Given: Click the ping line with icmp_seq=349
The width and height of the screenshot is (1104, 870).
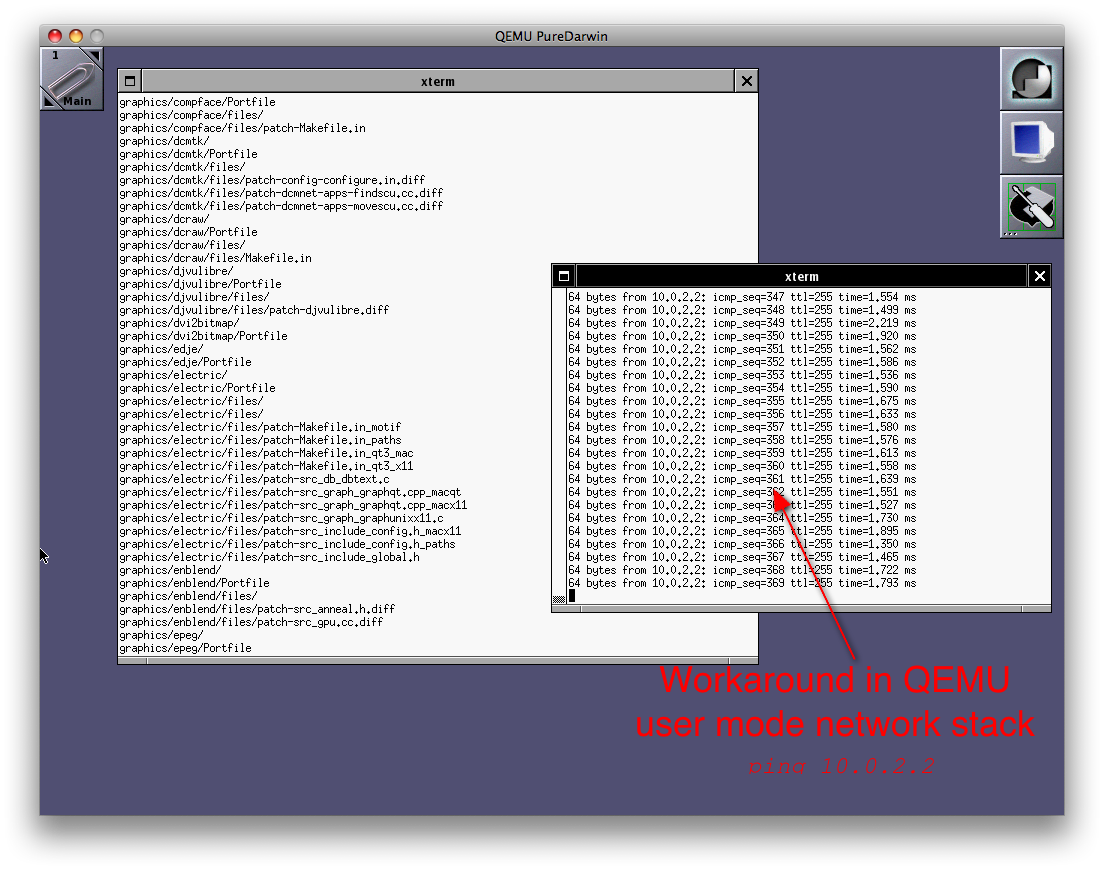Looking at the screenshot, I should [742, 324].
